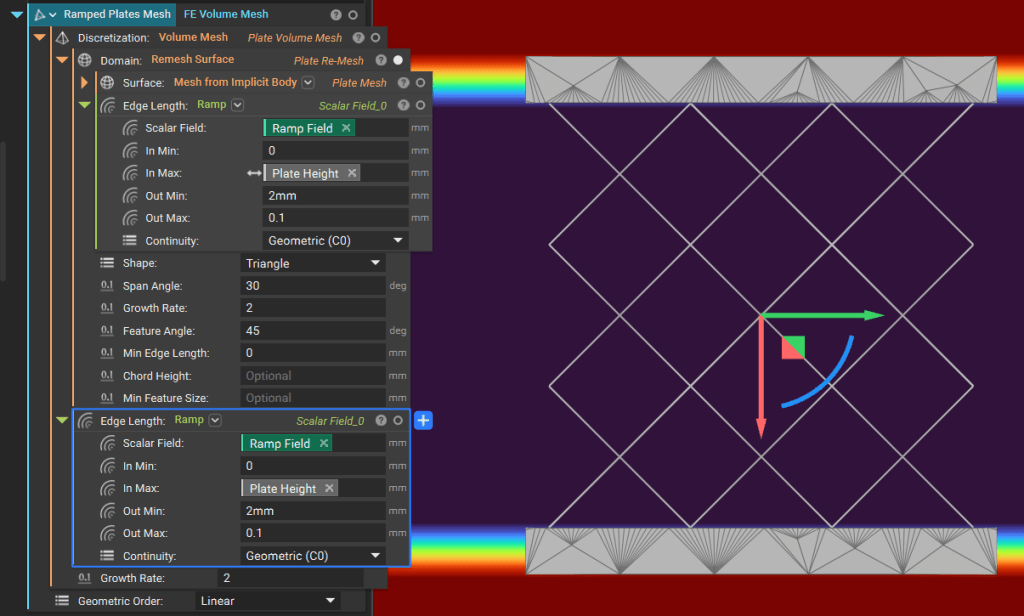Image resolution: width=1024 pixels, height=616 pixels.
Task: Click the Span Angle input field
Action: click(x=313, y=286)
